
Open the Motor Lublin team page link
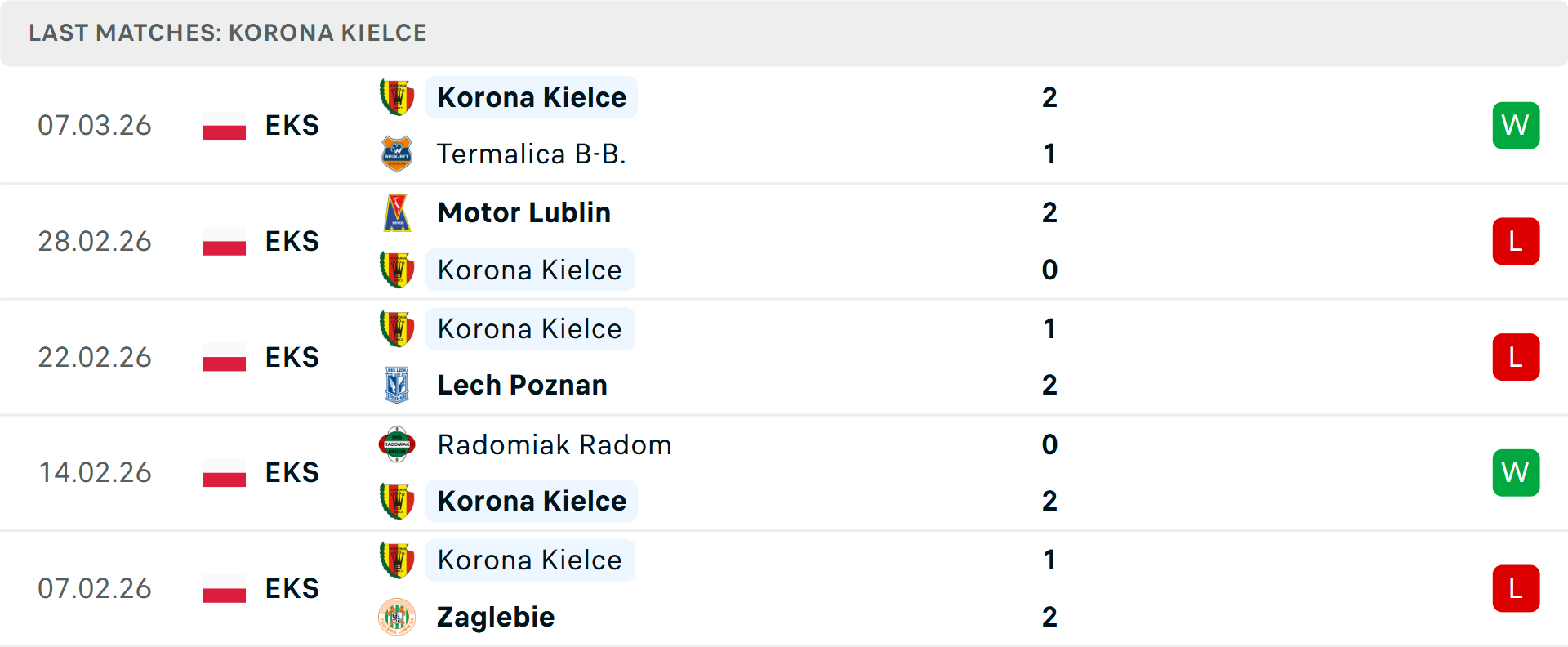point(523,212)
